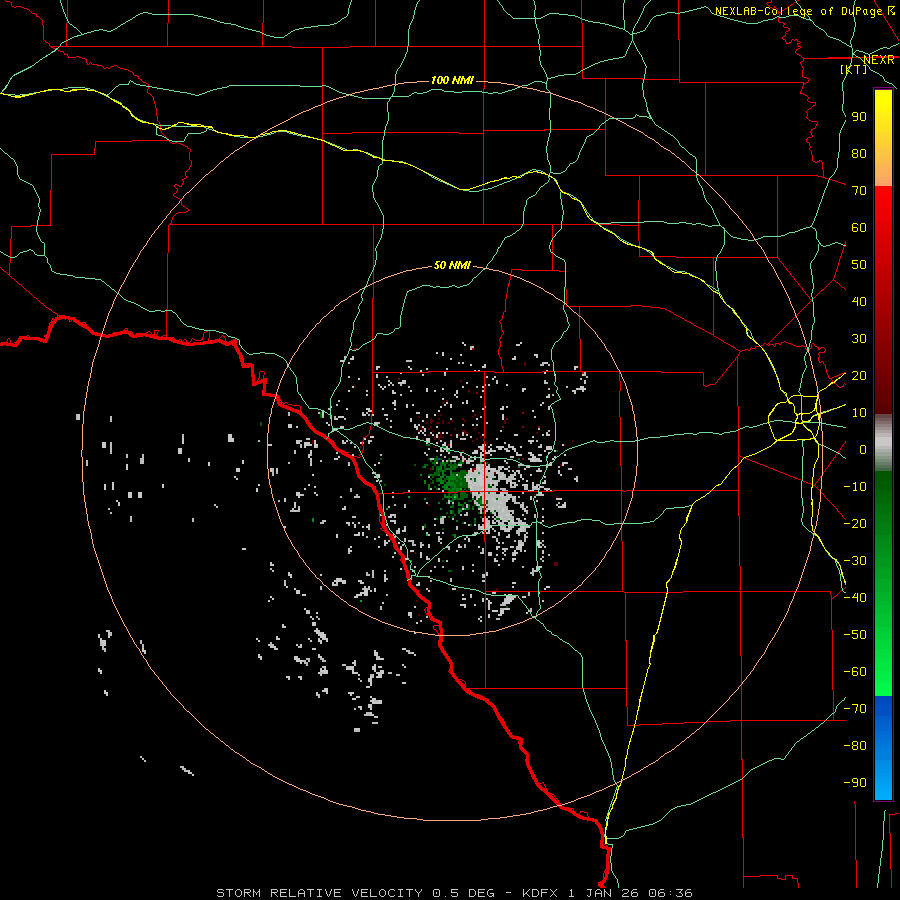Click the positive 10 scale value
Viewport: 900px width, 900px height.
(x=859, y=413)
